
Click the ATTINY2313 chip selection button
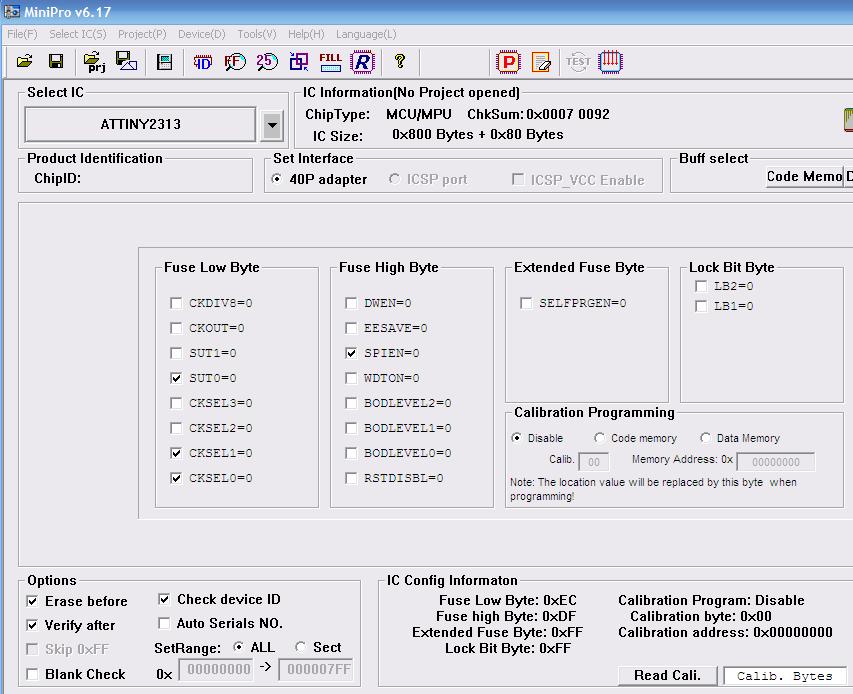[x=140, y=125]
